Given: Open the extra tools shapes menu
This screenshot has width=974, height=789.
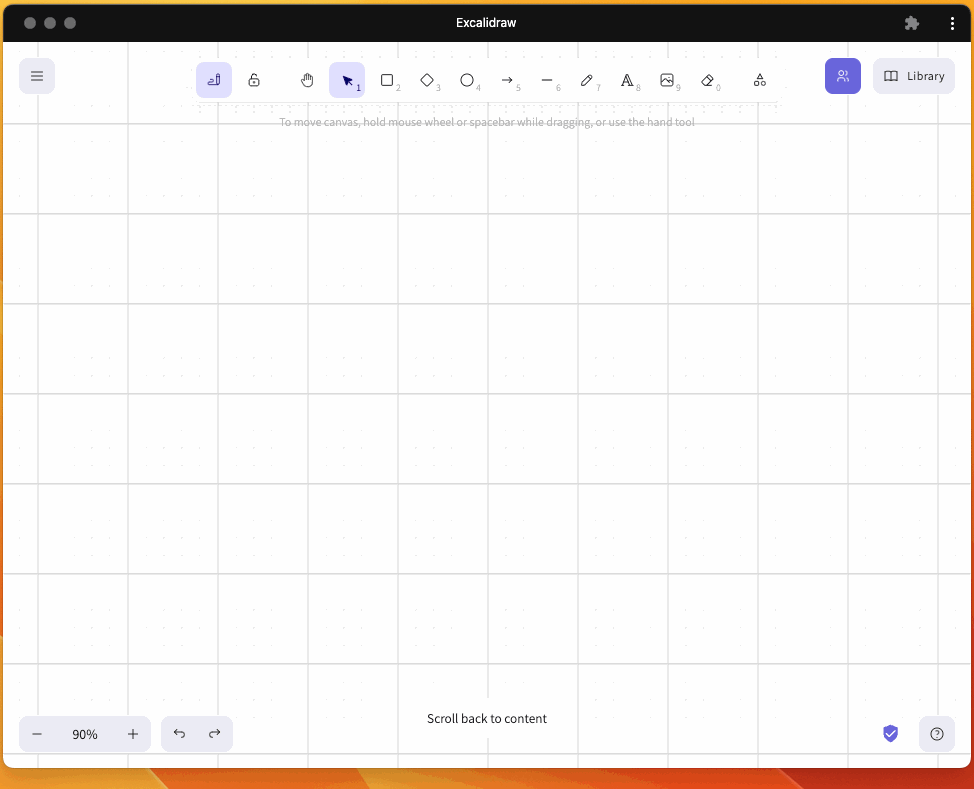Looking at the screenshot, I should click(x=760, y=80).
